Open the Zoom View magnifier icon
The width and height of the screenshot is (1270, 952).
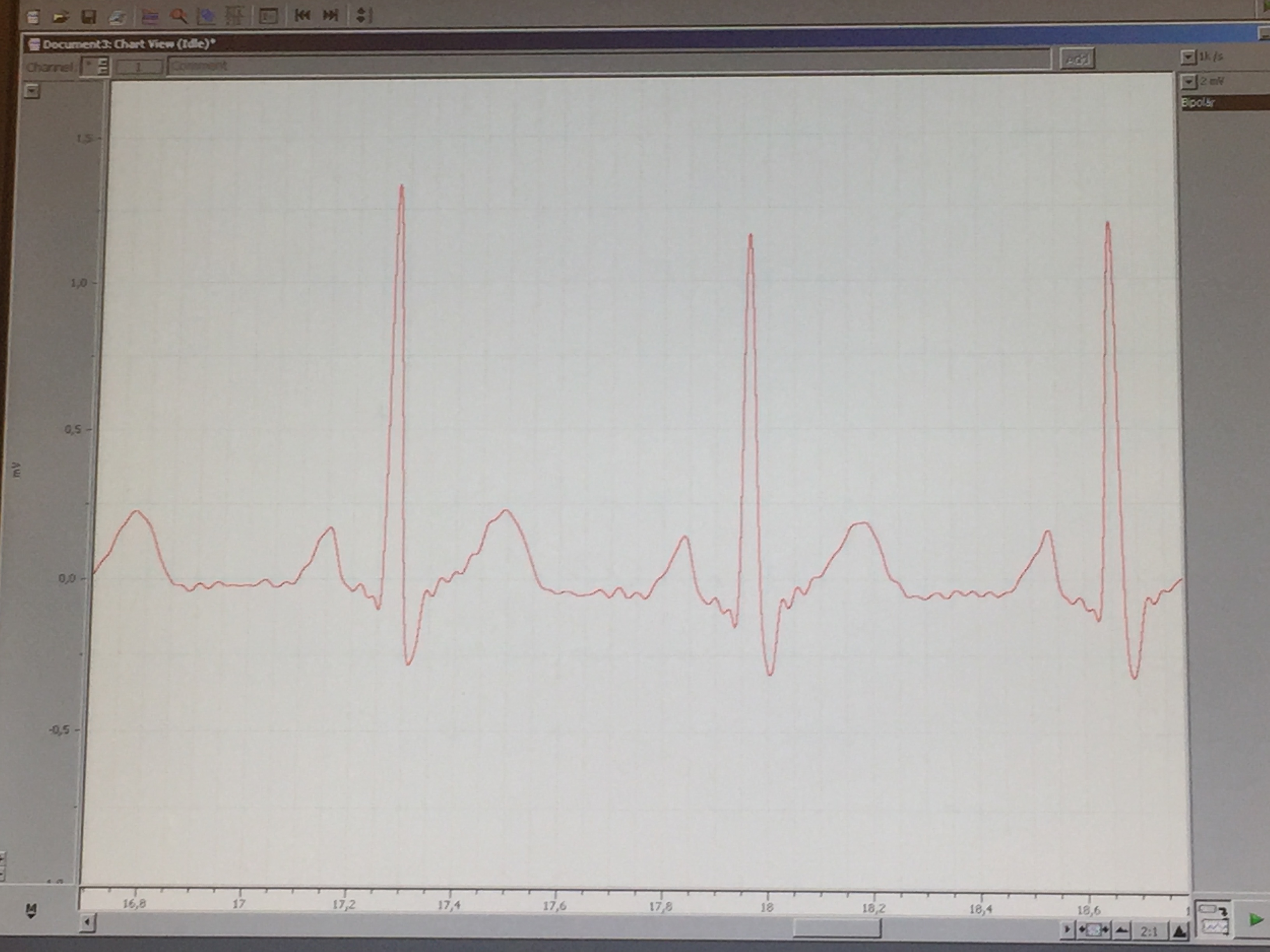179,16
